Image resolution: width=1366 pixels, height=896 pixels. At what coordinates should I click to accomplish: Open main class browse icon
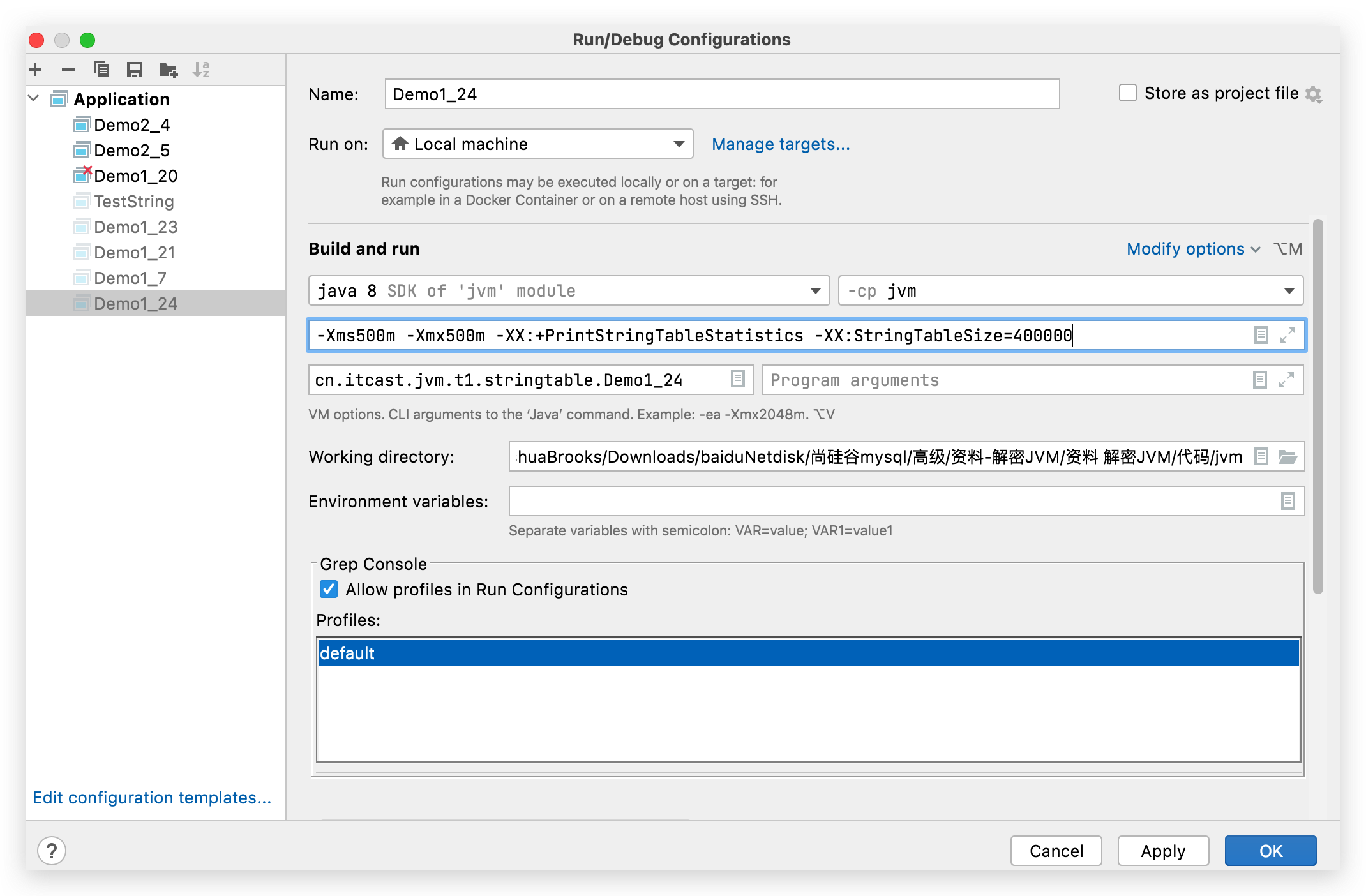pyautogui.click(x=737, y=379)
